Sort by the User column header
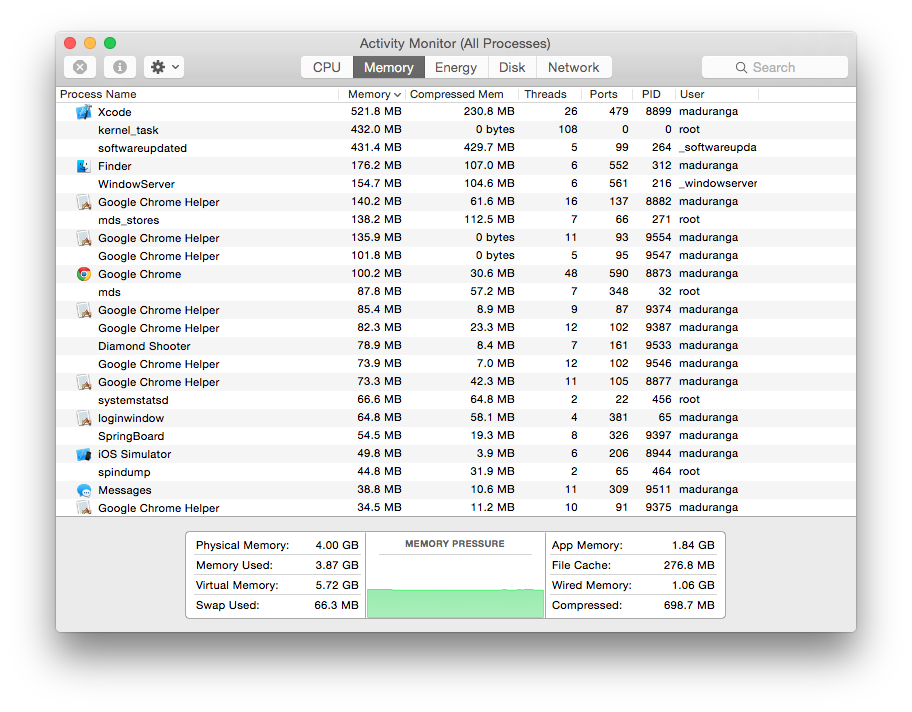912x712 pixels. point(717,94)
